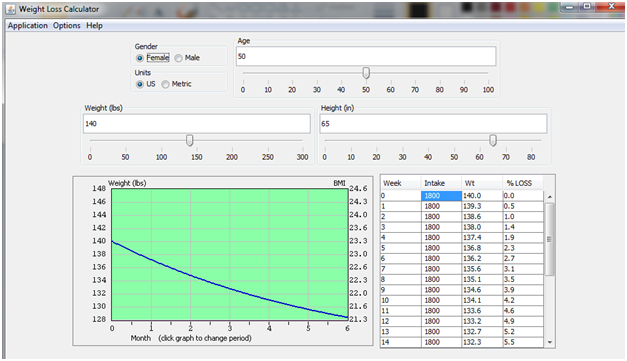
Task: Click the Wt column header
Action: pos(482,183)
